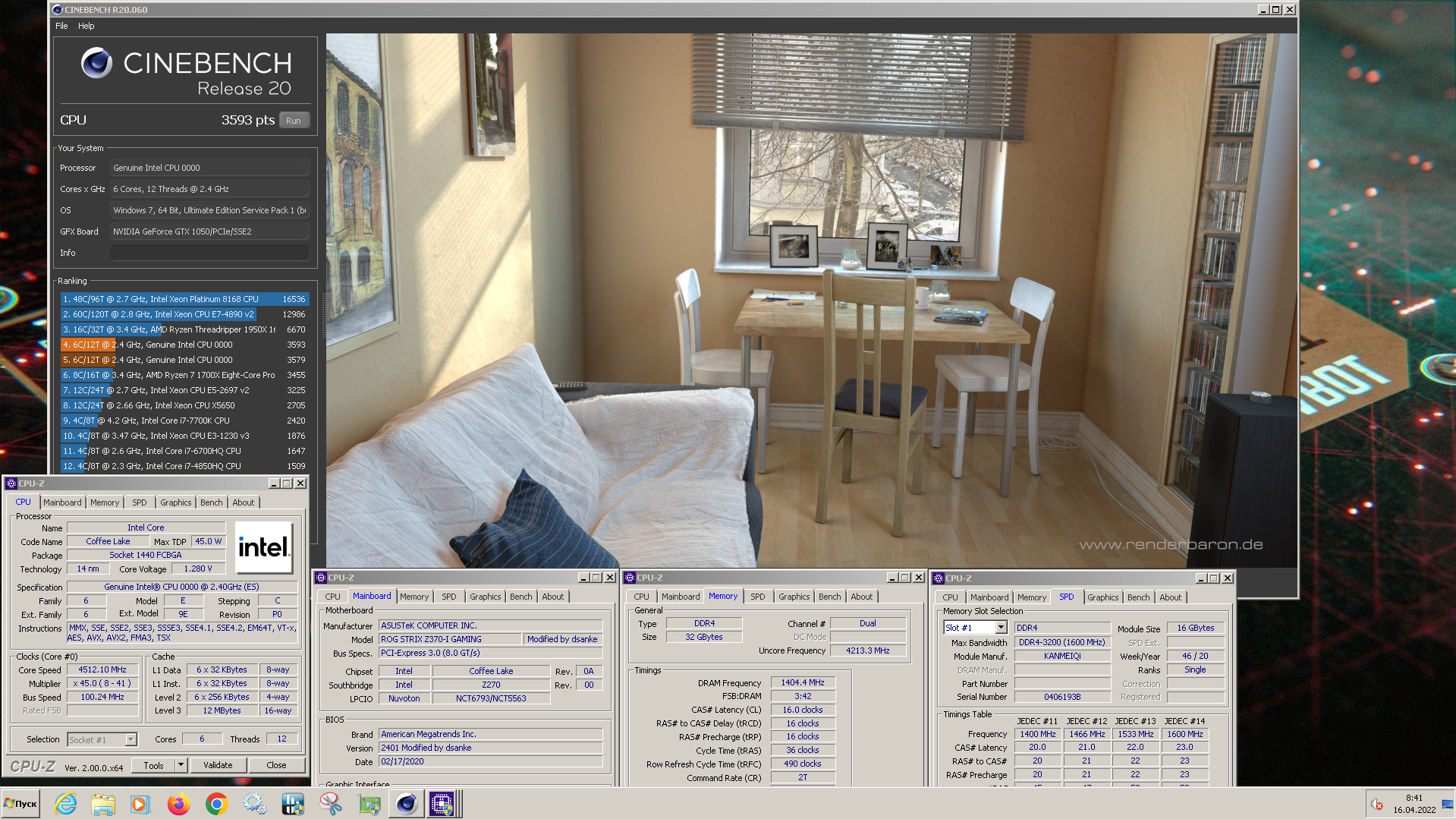Screen dimensions: 1456x819
Task: Click the CPU-Z Memory window title icon
Action: pyautogui.click(x=630, y=578)
